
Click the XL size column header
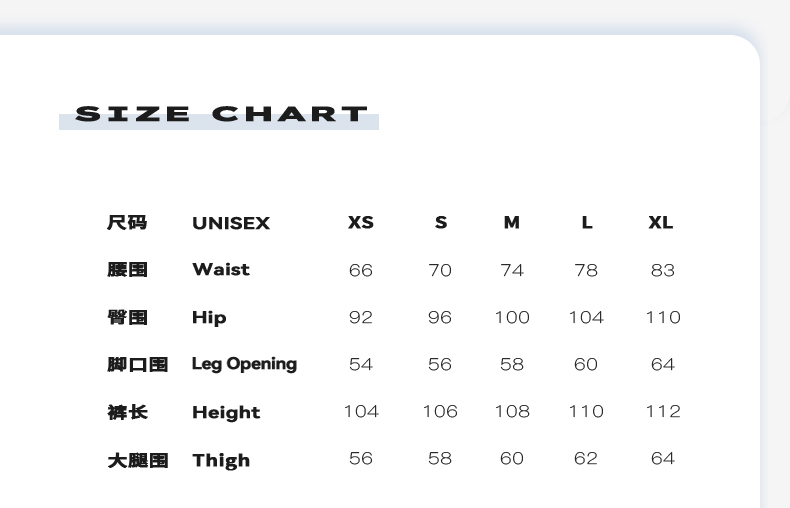pyautogui.click(x=661, y=222)
